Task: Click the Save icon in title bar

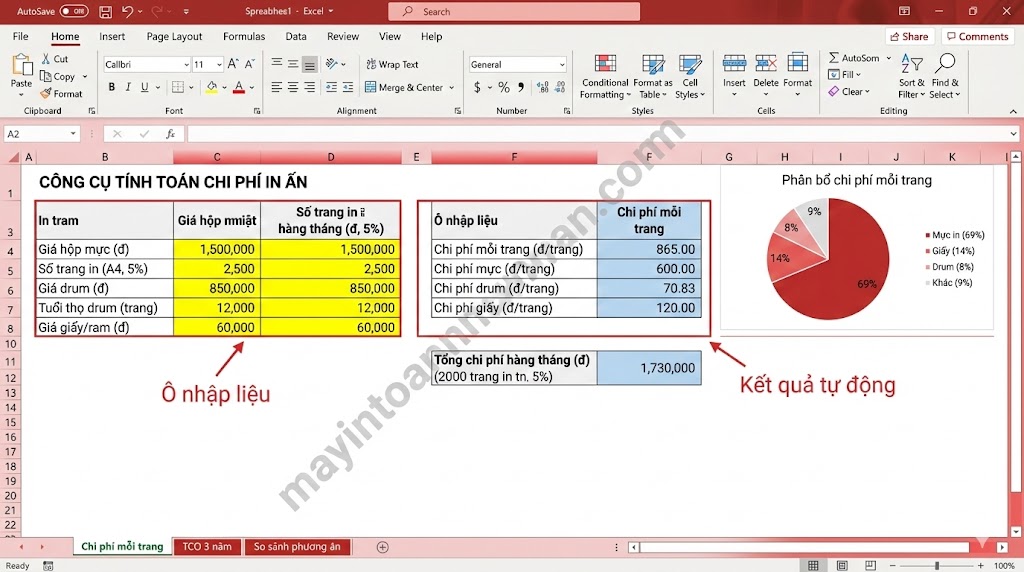Action: click(106, 12)
